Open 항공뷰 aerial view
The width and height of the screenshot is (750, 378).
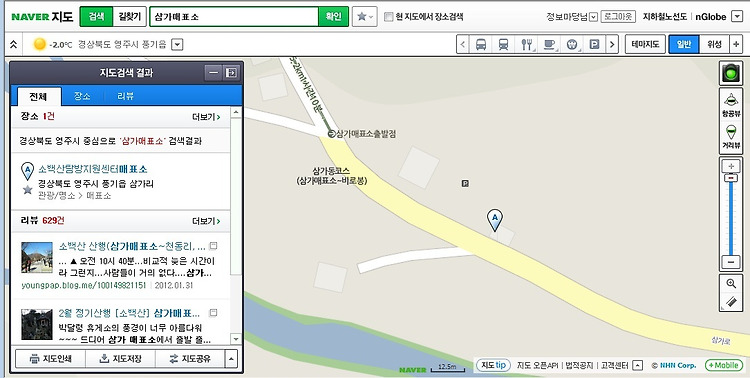(731, 105)
